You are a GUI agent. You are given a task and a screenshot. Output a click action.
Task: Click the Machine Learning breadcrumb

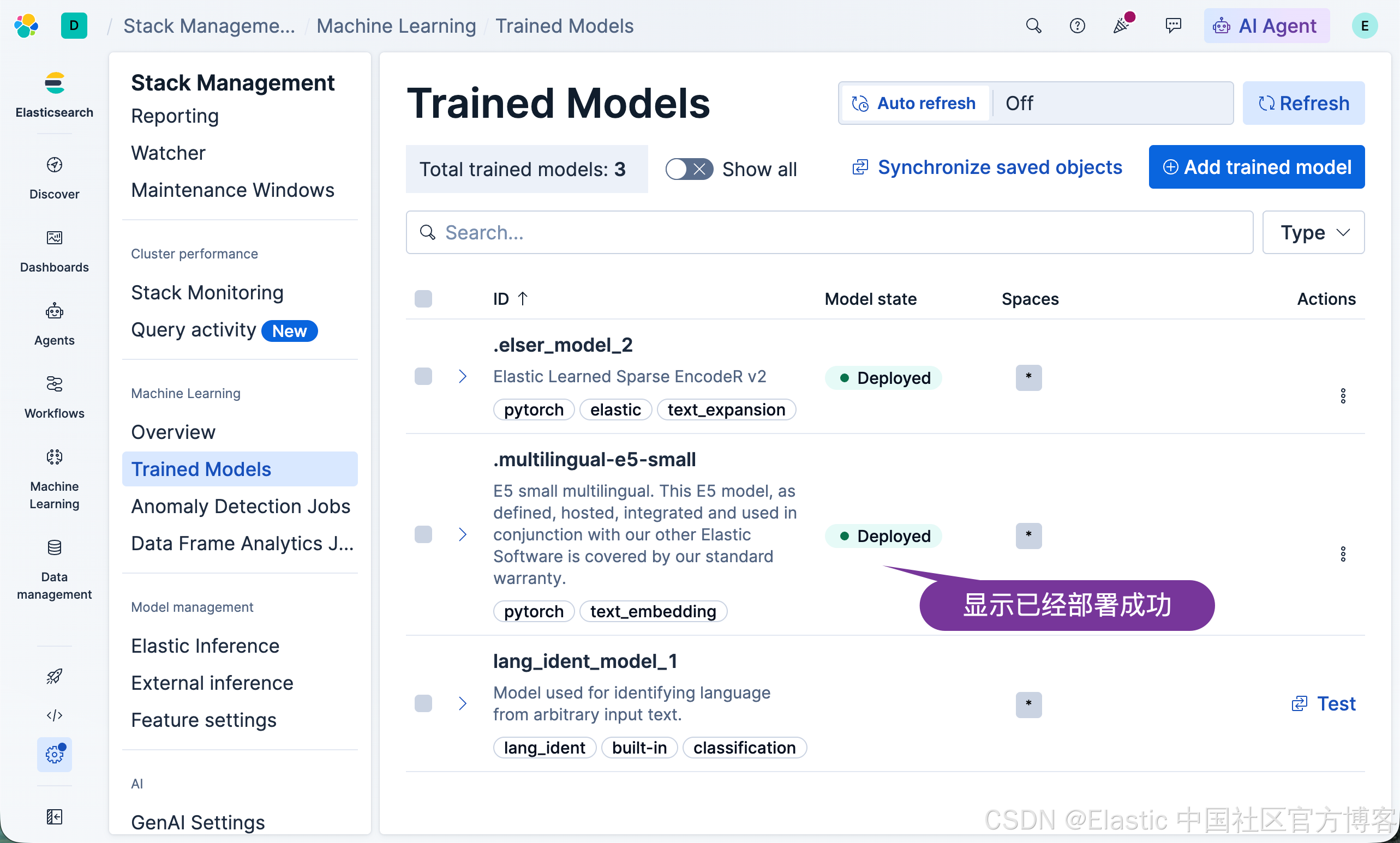point(396,26)
